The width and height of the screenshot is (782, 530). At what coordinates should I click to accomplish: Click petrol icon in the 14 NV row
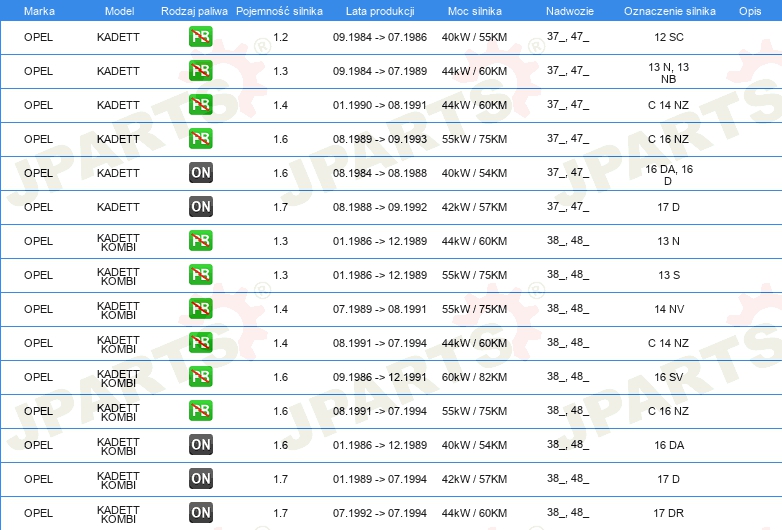[200, 309]
